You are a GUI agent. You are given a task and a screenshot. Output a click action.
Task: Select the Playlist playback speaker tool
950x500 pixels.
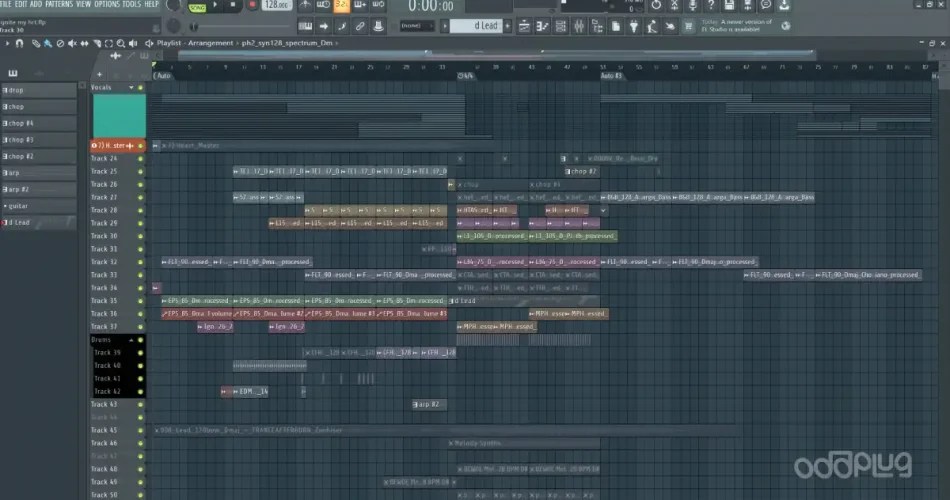[x=133, y=43]
